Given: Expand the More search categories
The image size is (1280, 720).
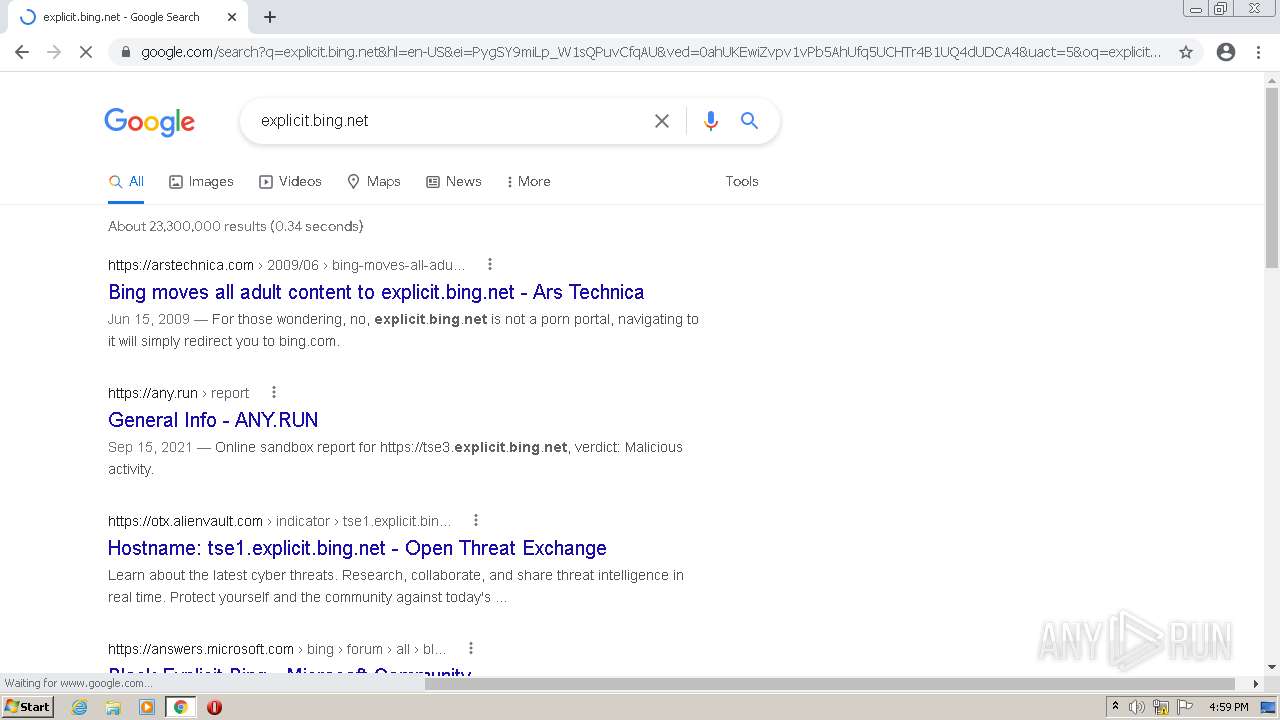Looking at the screenshot, I should click(528, 182).
